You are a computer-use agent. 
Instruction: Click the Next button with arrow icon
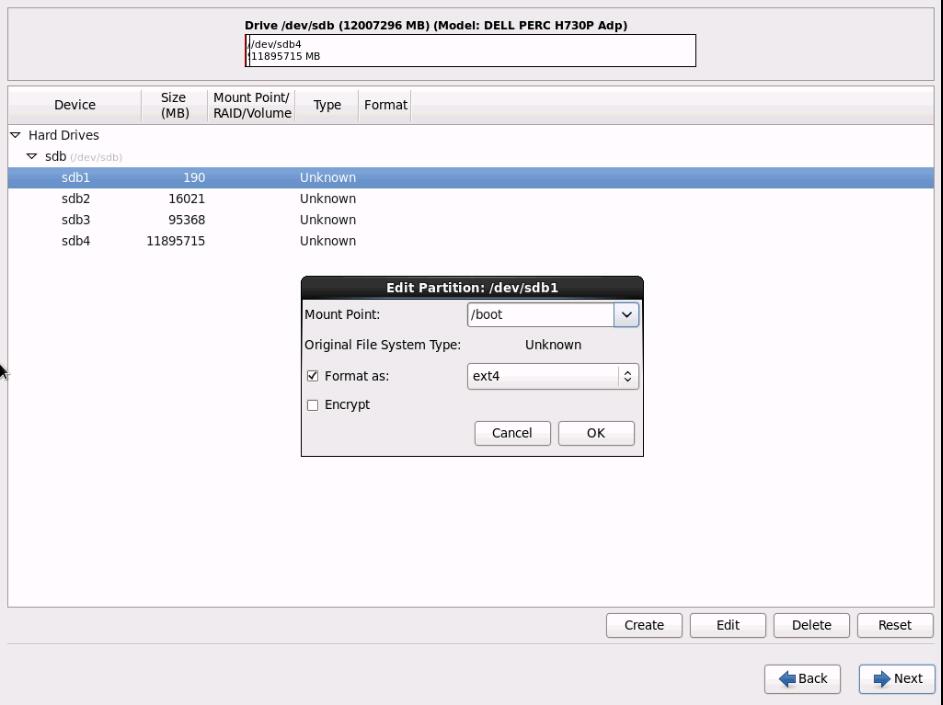pos(896,678)
